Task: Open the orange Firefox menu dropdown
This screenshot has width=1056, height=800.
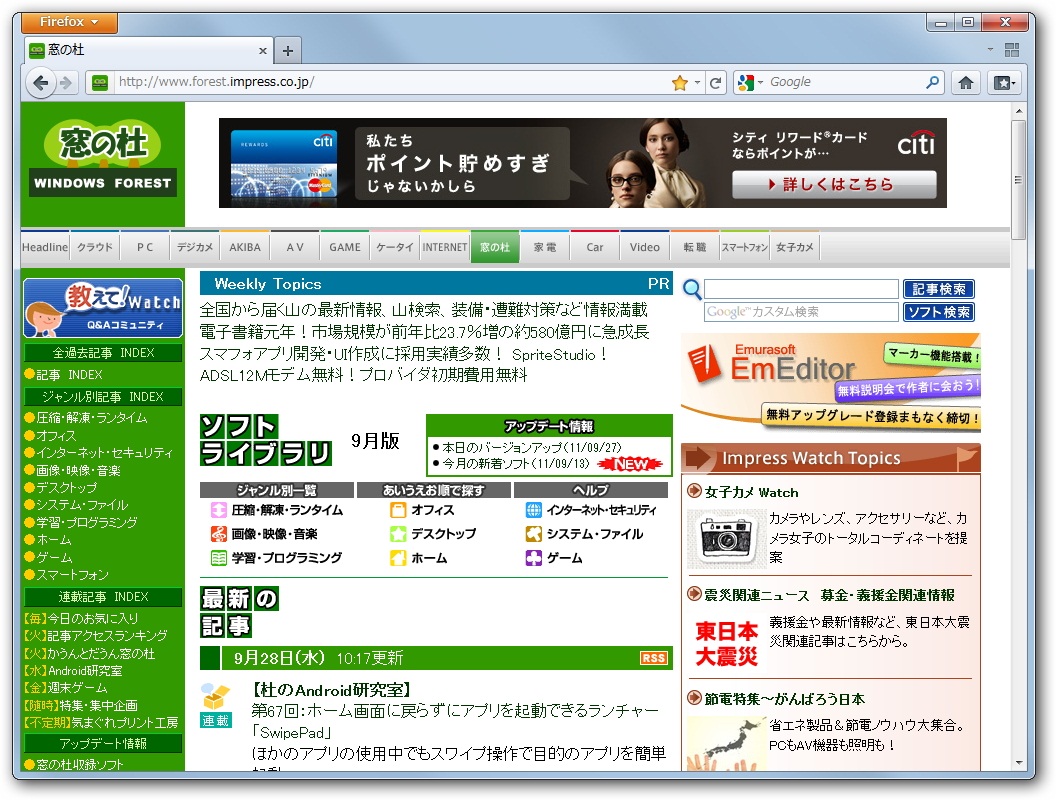Action: click(x=66, y=21)
